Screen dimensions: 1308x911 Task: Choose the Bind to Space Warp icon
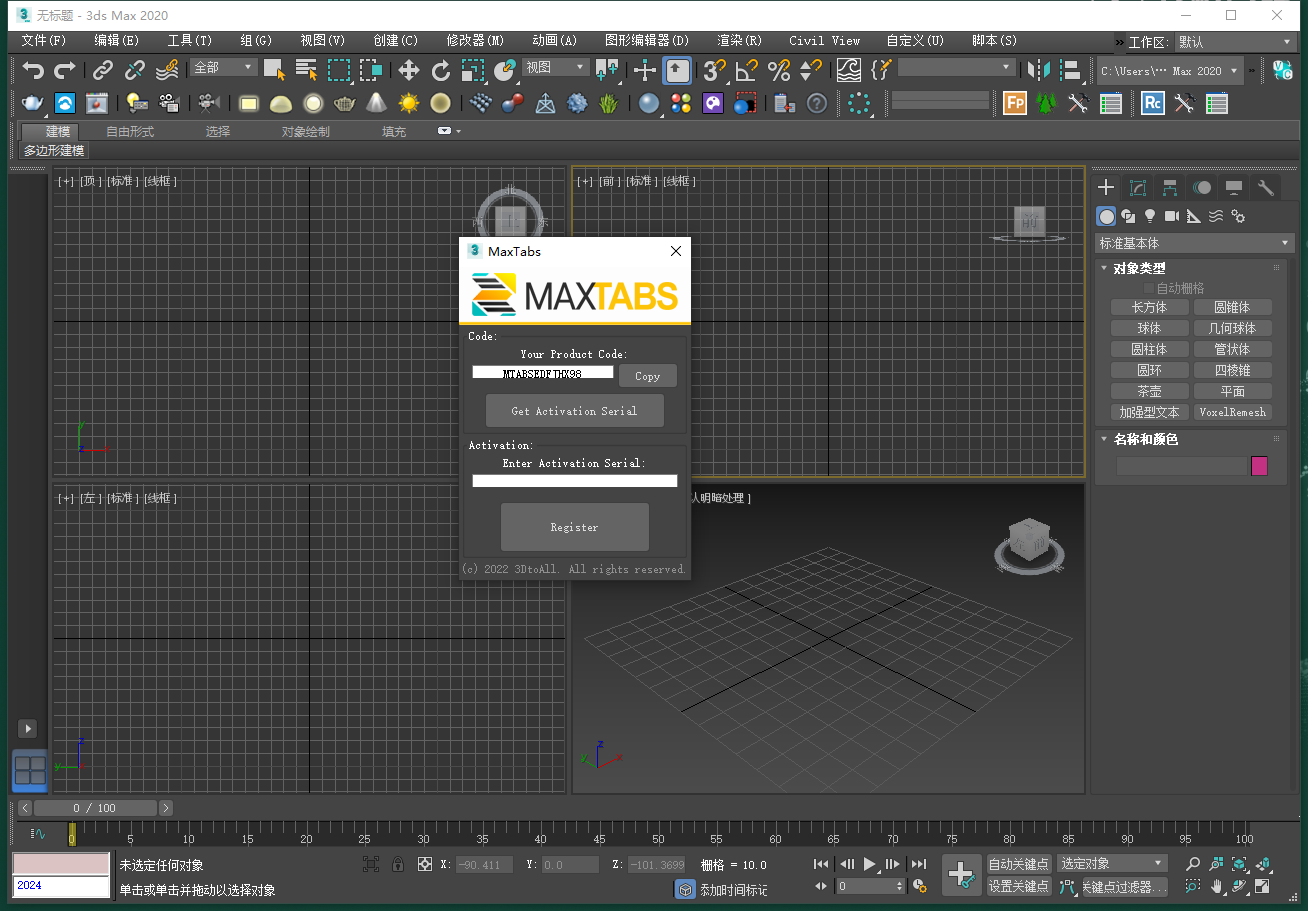[167, 70]
